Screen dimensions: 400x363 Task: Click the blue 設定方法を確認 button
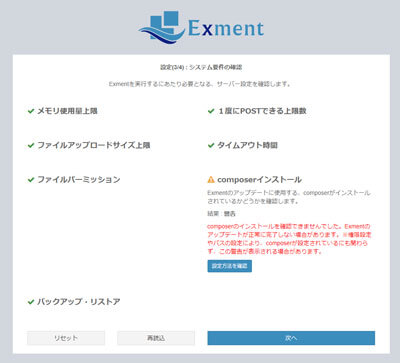point(230,266)
